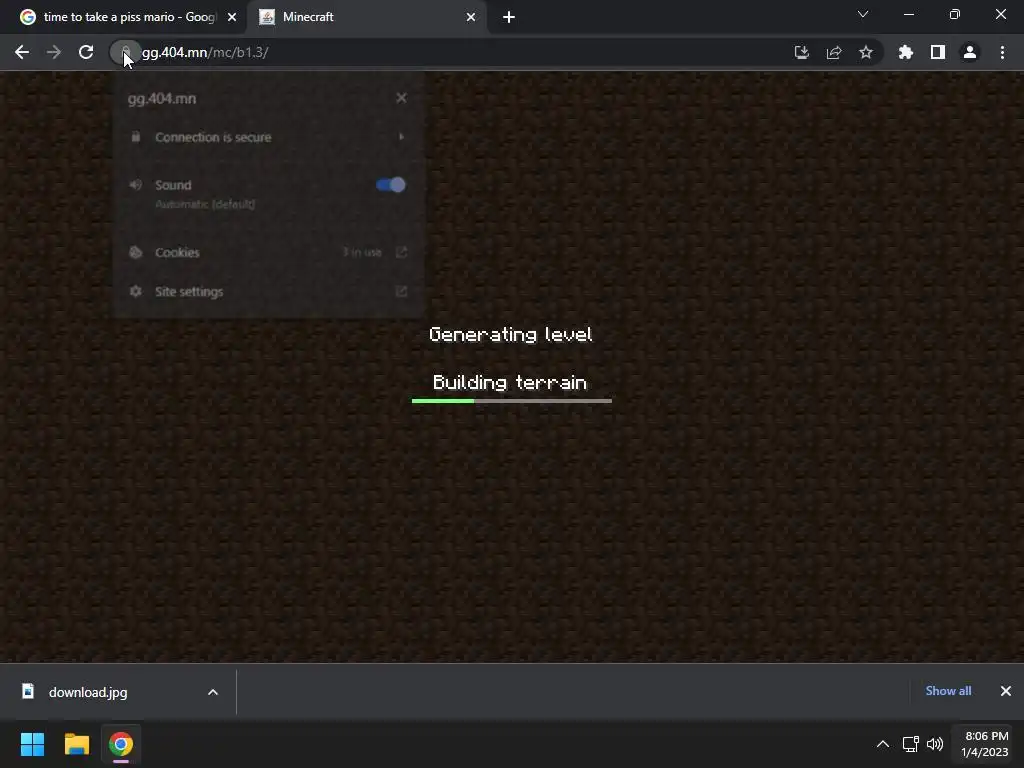
Task: Click the Site settings gear icon
Action: (135, 291)
